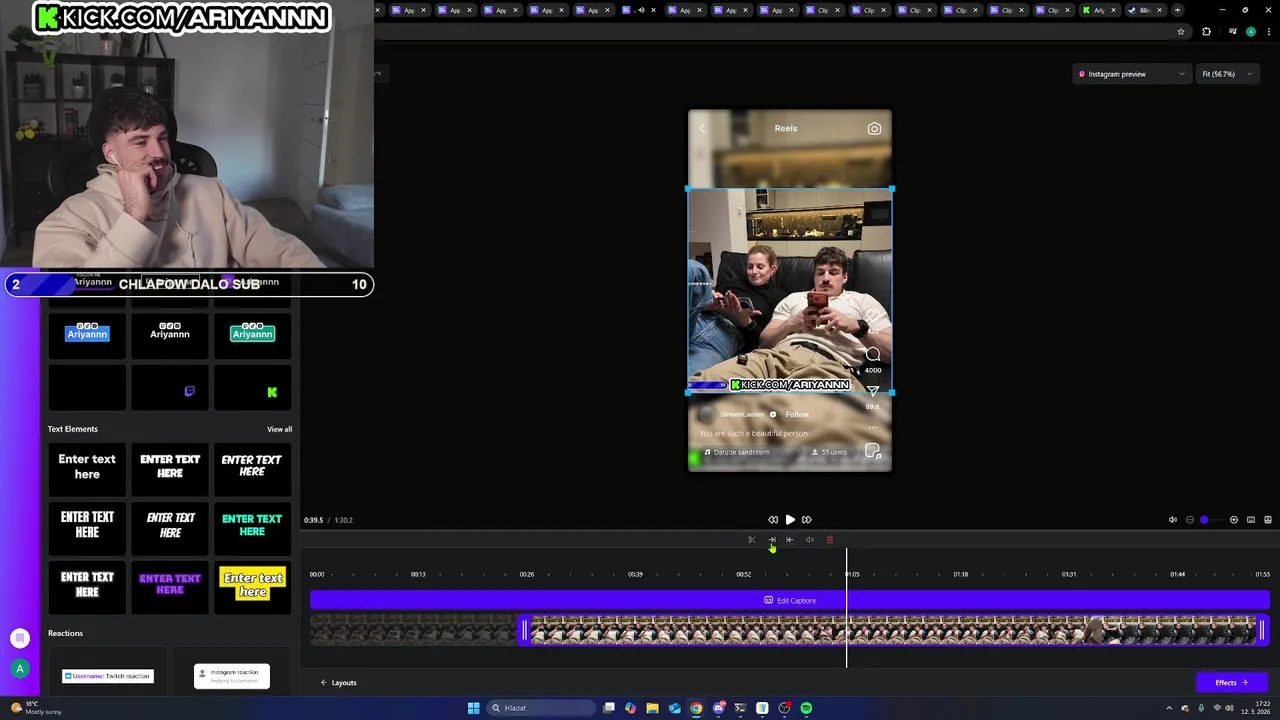Play the video preview

(x=790, y=520)
